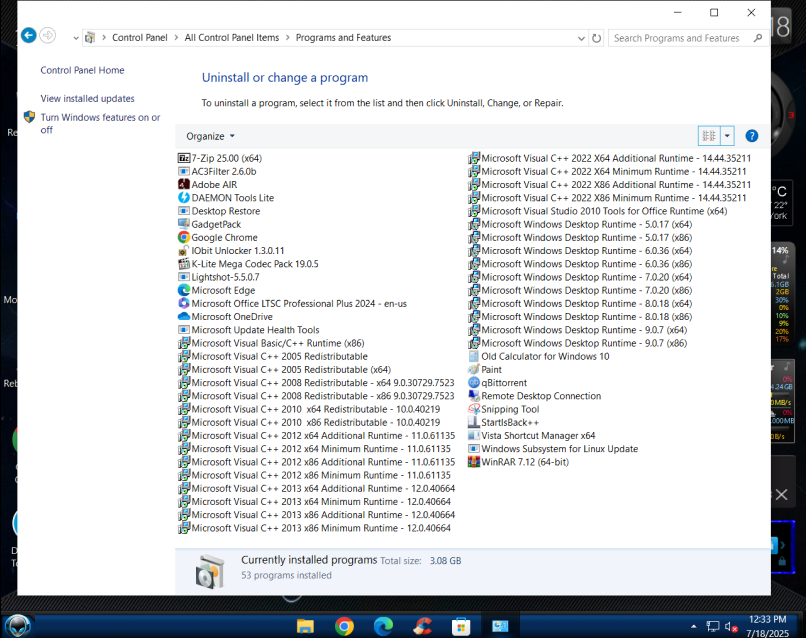Open File Explorer from the taskbar
806x638 pixels.
(x=305, y=626)
